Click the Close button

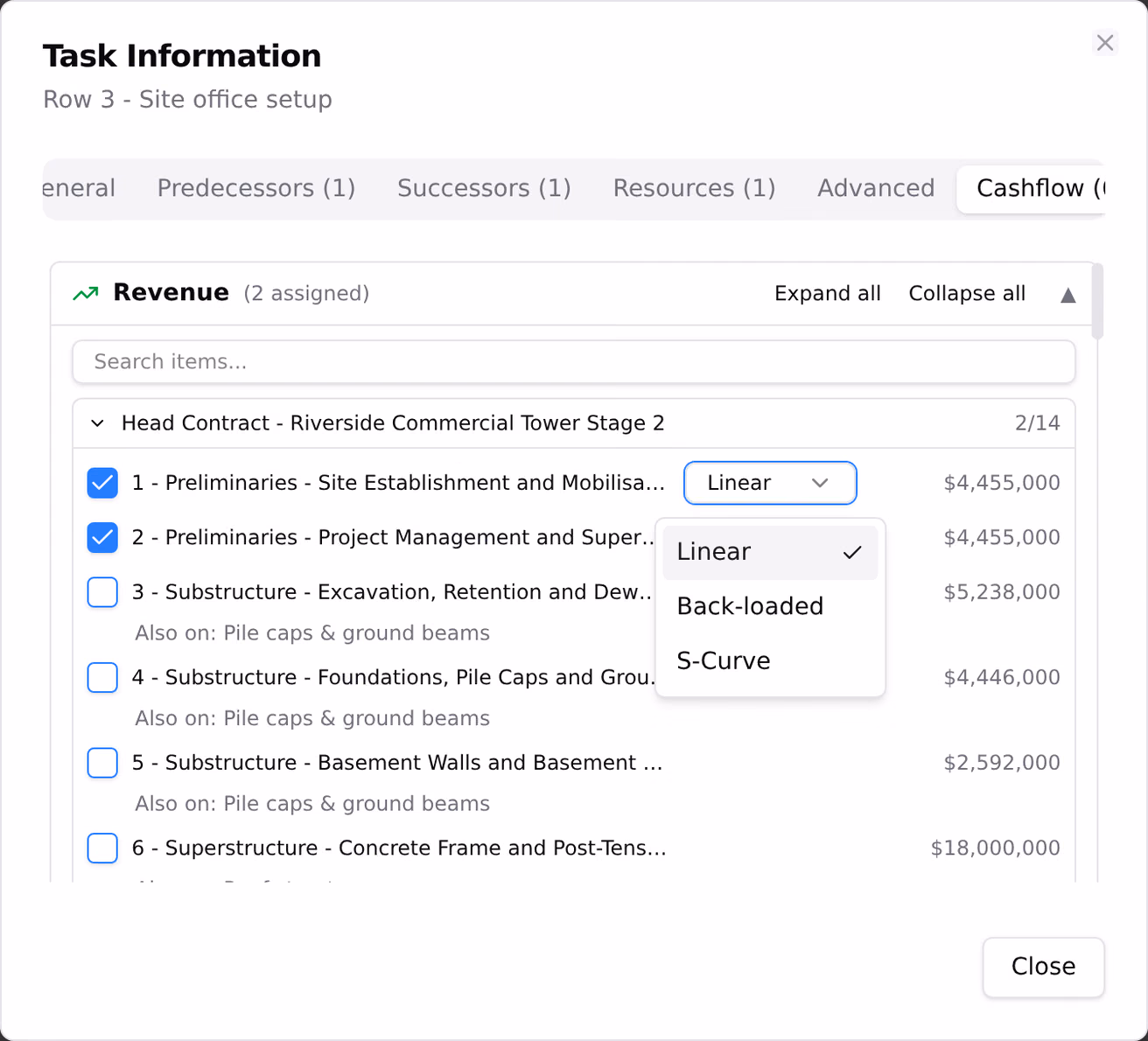[1043, 967]
